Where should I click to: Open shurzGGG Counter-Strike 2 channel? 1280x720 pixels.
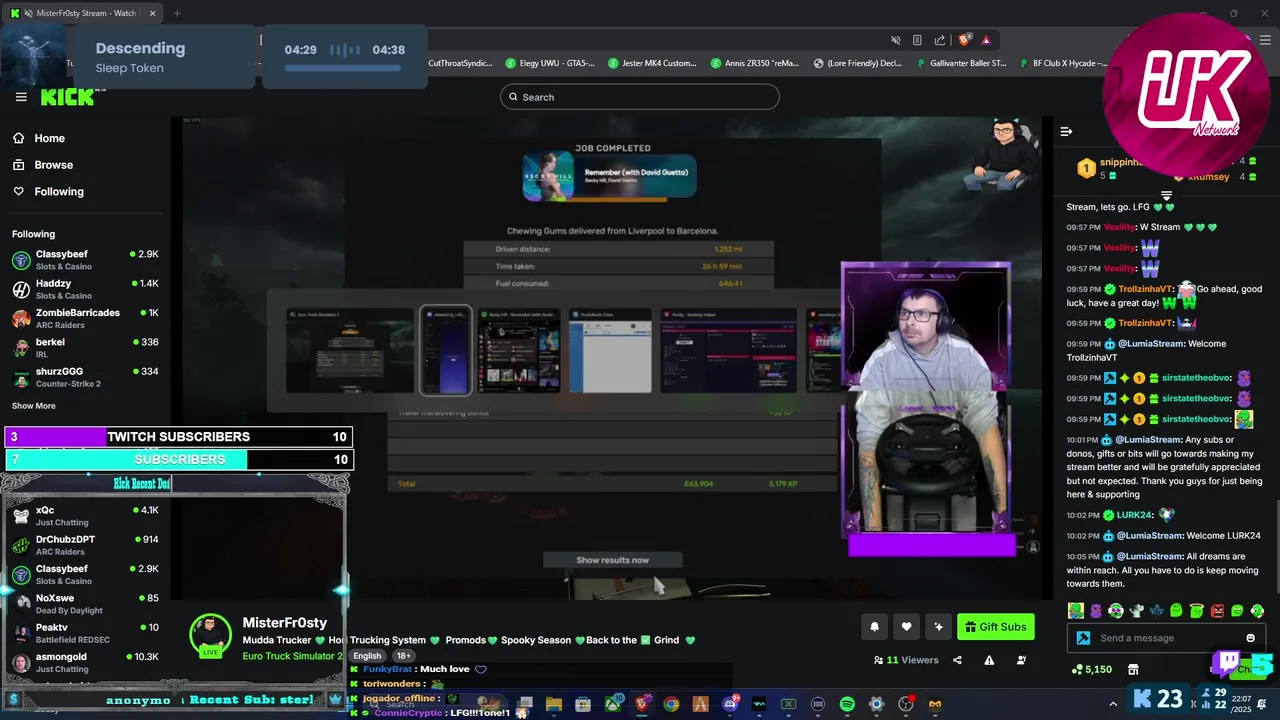click(x=85, y=377)
